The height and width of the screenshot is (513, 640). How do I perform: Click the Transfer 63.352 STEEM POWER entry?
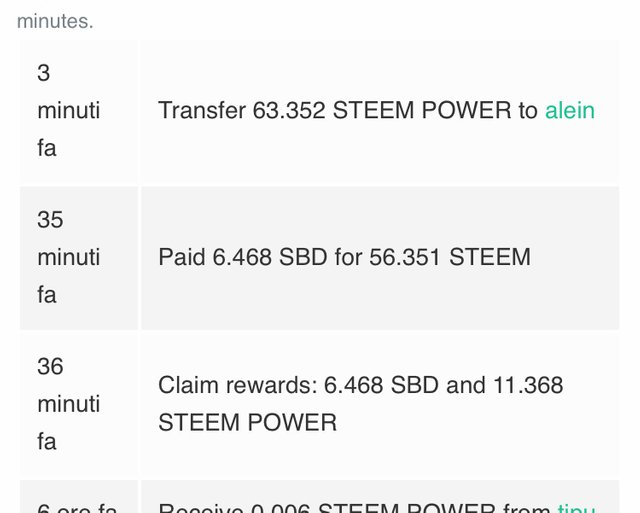point(380,111)
